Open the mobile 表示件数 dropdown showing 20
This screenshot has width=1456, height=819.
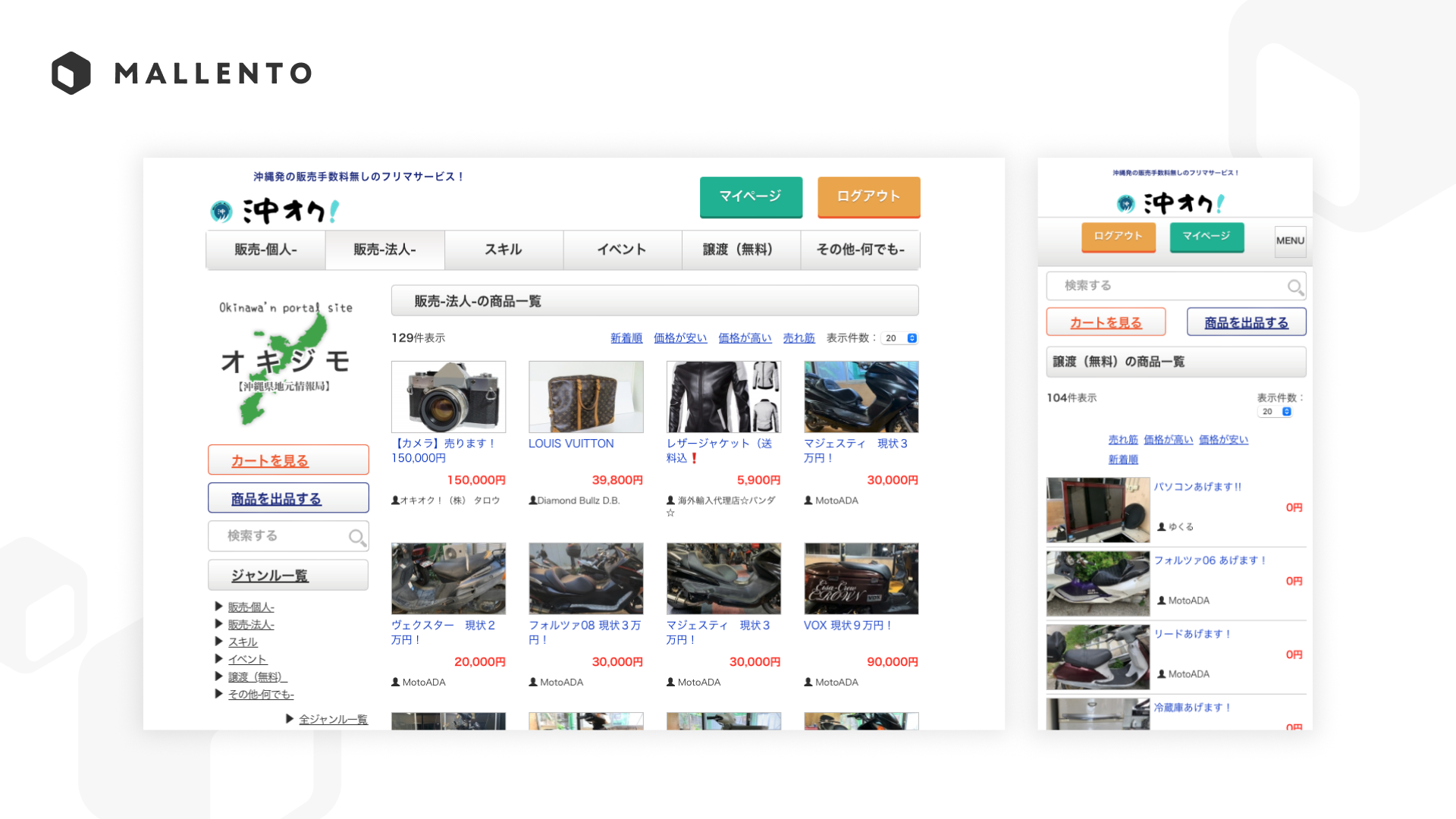click(1276, 412)
